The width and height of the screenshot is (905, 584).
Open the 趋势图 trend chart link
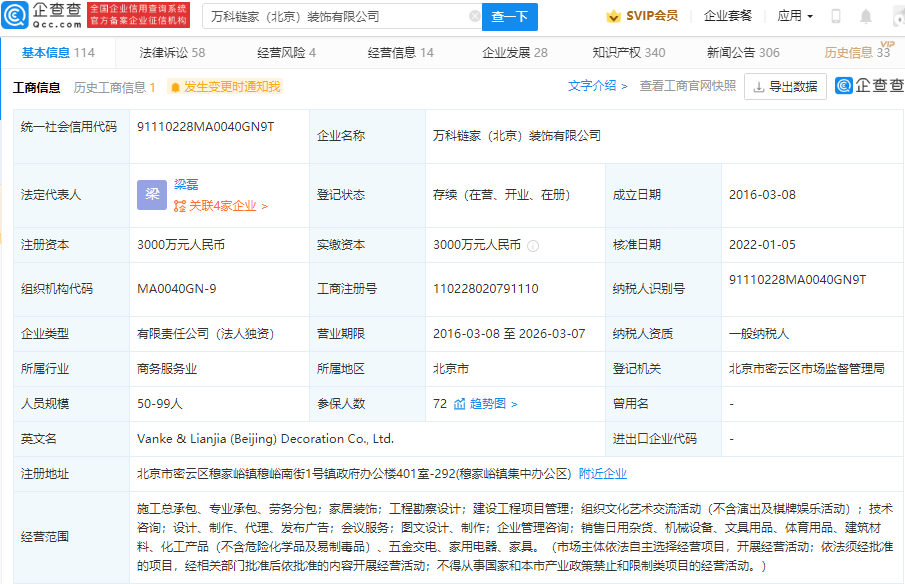click(x=486, y=404)
